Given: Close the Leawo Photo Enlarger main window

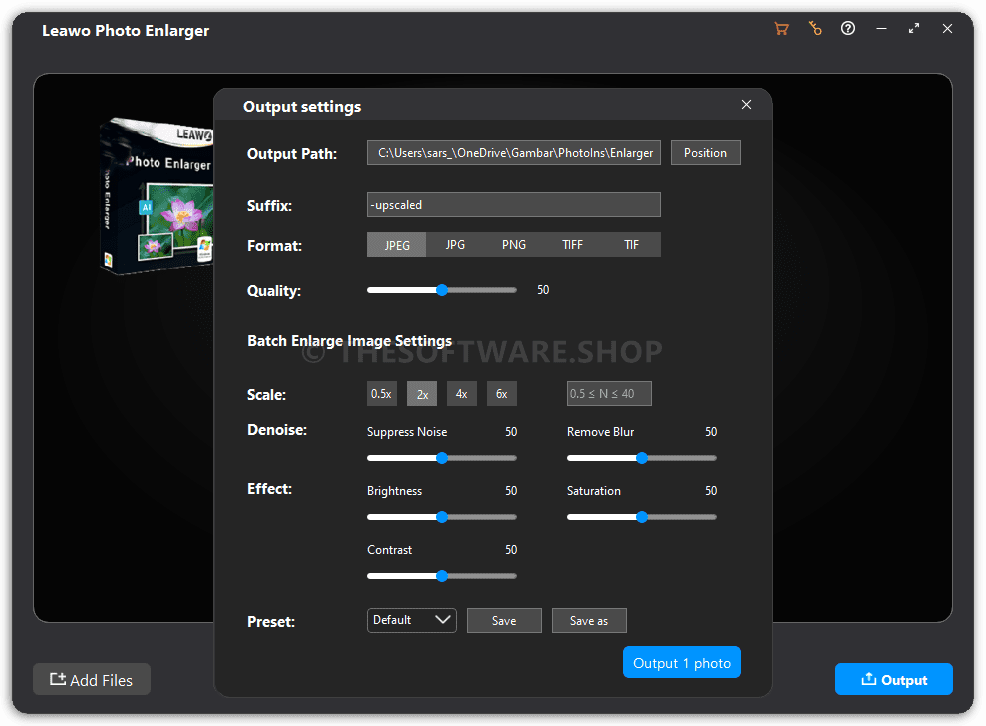Looking at the screenshot, I should point(947,28).
